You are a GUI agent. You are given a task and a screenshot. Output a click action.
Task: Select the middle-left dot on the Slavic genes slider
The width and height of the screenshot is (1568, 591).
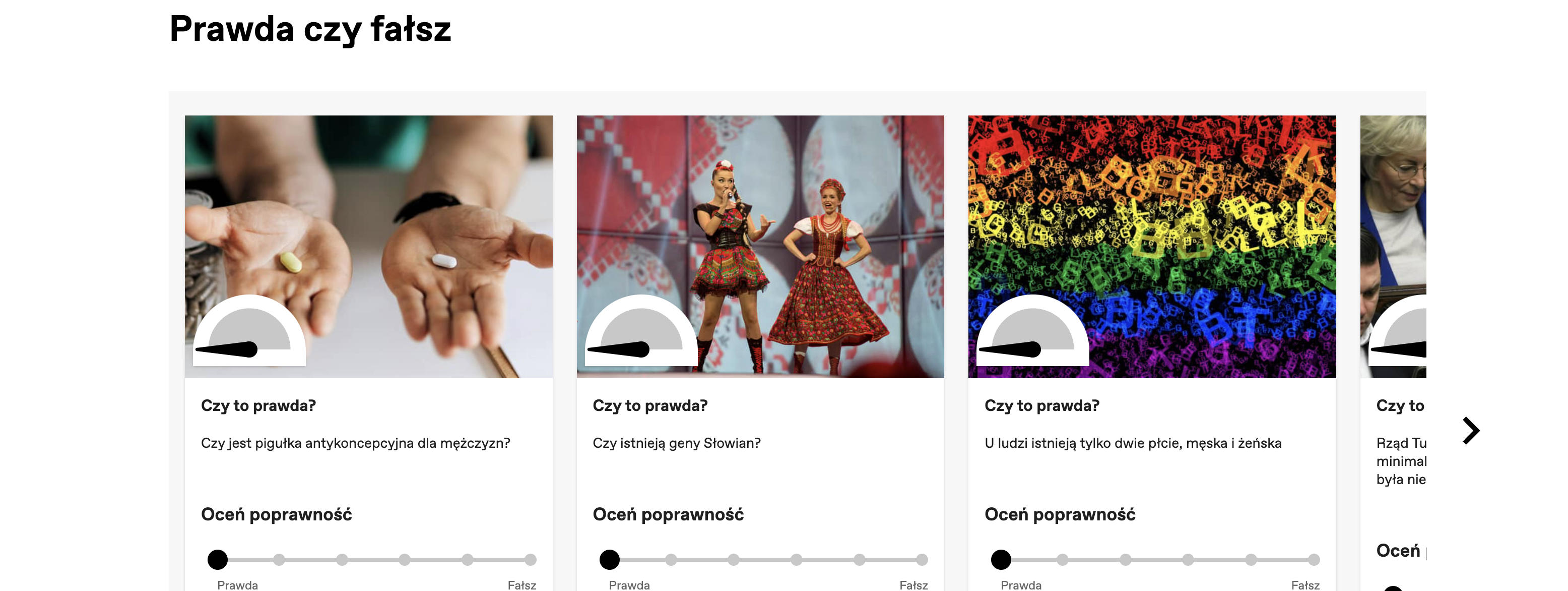pos(734,559)
